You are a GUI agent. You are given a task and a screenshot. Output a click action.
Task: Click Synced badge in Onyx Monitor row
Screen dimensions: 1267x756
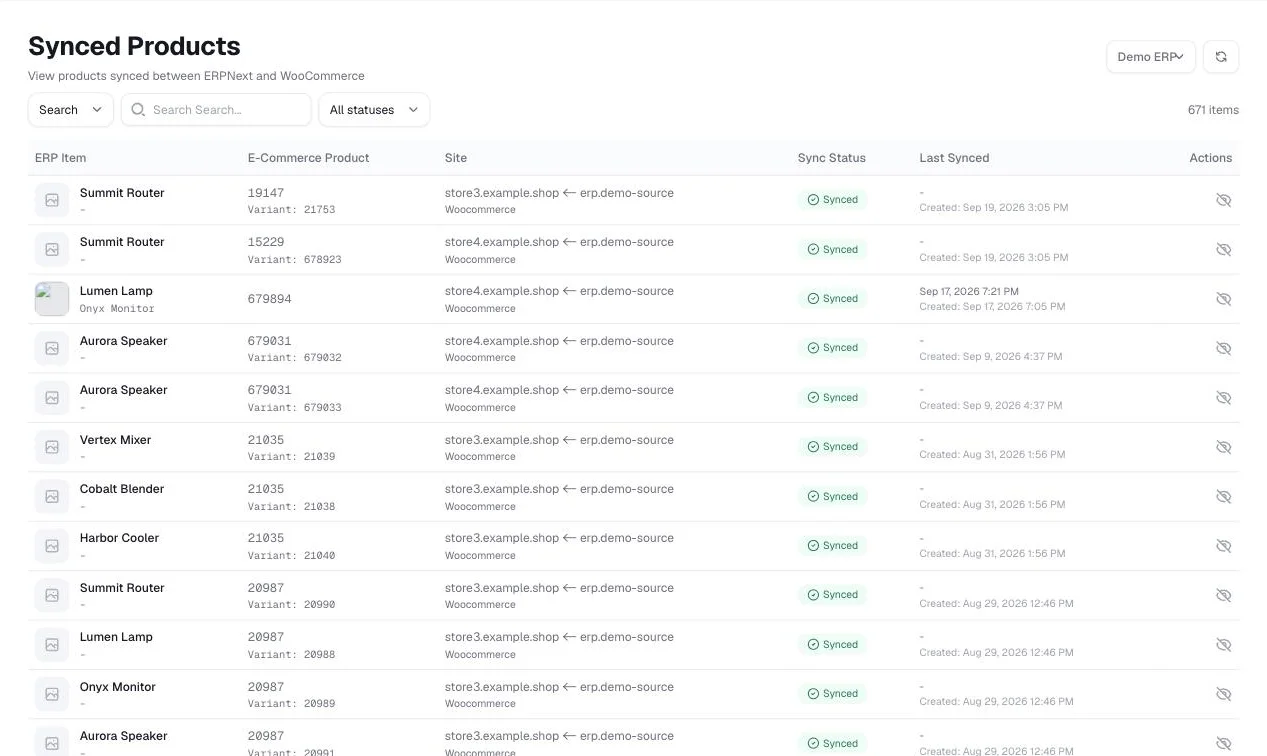(832, 693)
